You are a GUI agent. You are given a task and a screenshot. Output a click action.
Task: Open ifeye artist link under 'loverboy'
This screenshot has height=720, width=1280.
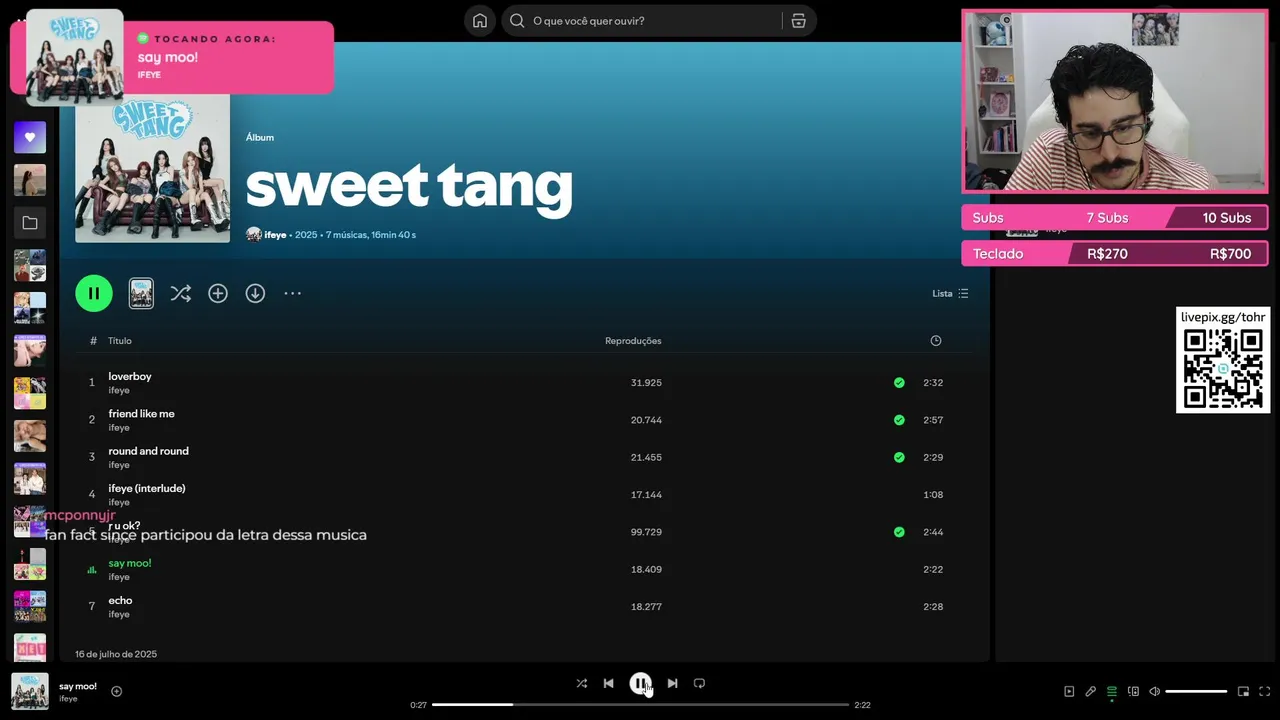pyautogui.click(x=119, y=390)
